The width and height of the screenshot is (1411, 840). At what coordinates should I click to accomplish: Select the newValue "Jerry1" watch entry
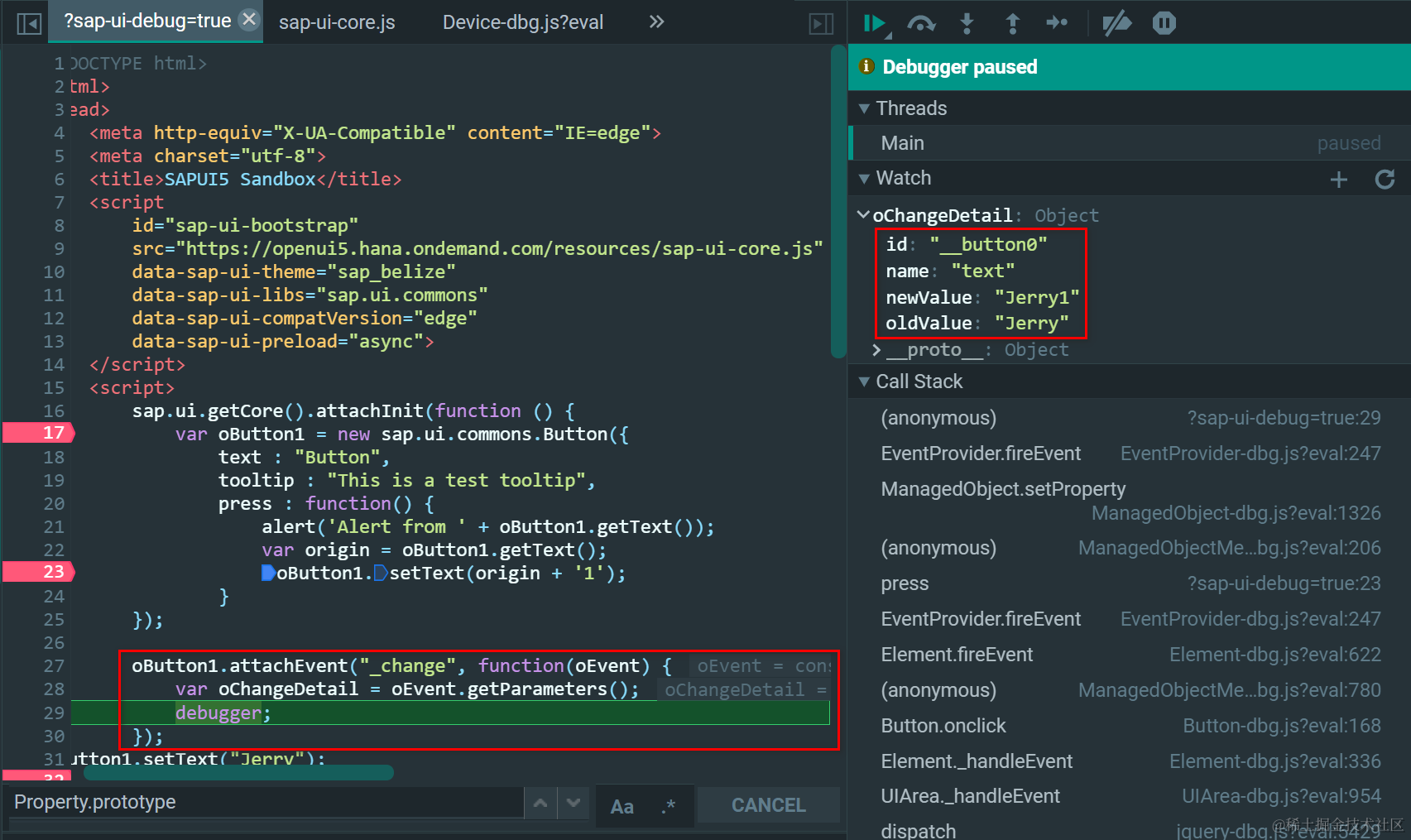[x=982, y=297]
